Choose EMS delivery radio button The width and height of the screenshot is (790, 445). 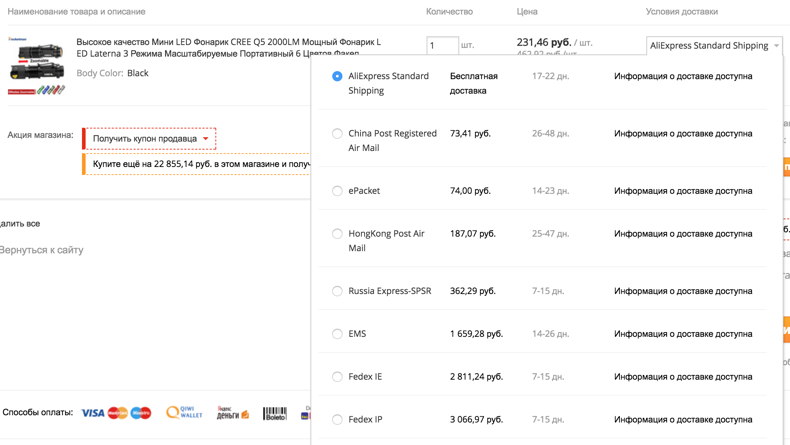tap(337, 334)
